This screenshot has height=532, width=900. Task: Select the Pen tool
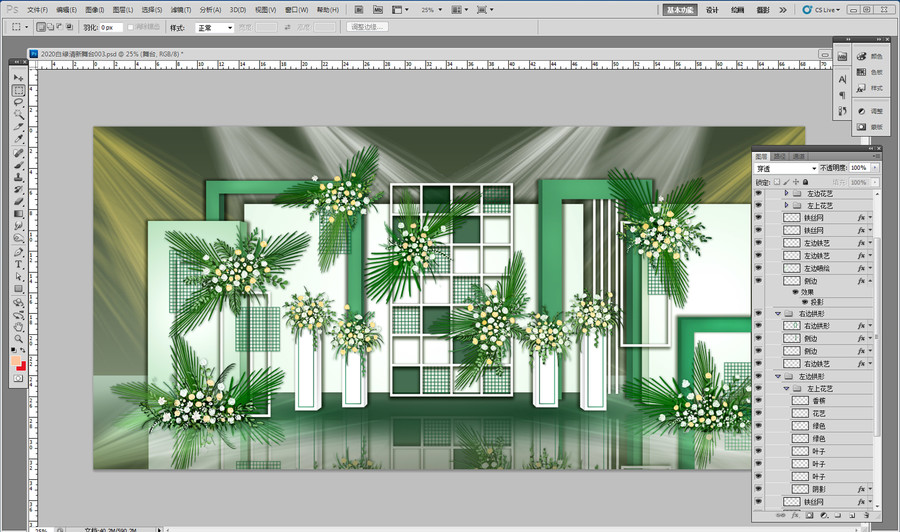pos(18,253)
